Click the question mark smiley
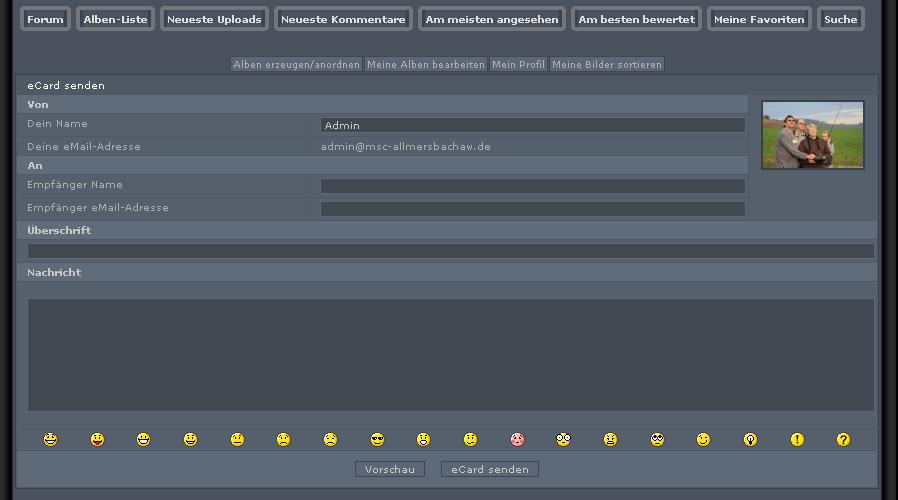898x500 pixels. coord(843,439)
